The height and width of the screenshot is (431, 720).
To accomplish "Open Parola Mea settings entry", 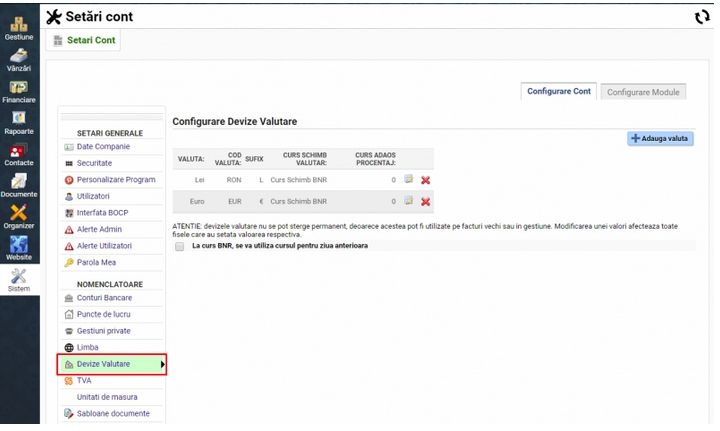I will click(x=99, y=263).
